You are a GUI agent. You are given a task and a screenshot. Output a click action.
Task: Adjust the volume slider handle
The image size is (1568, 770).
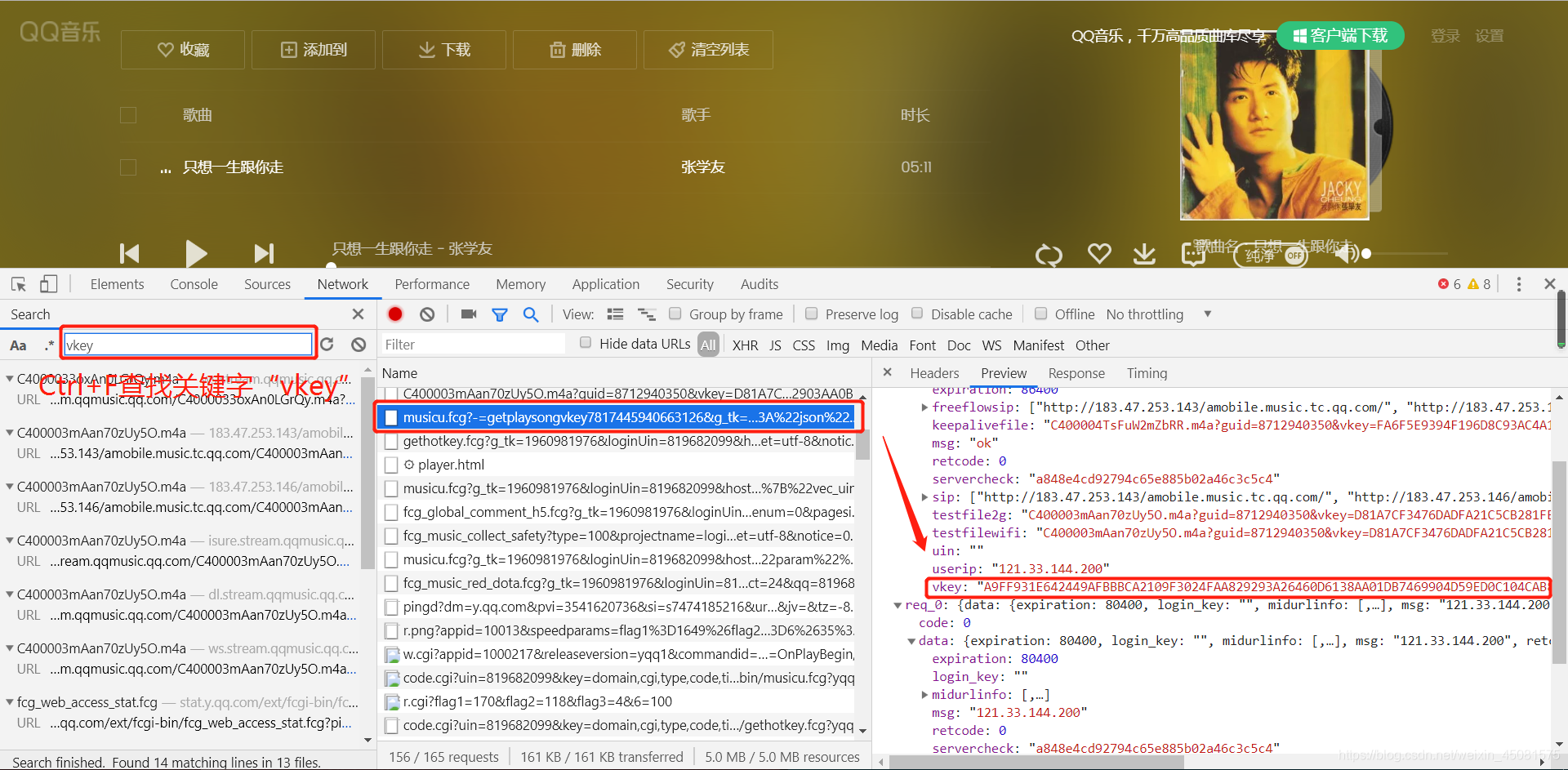1366,254
